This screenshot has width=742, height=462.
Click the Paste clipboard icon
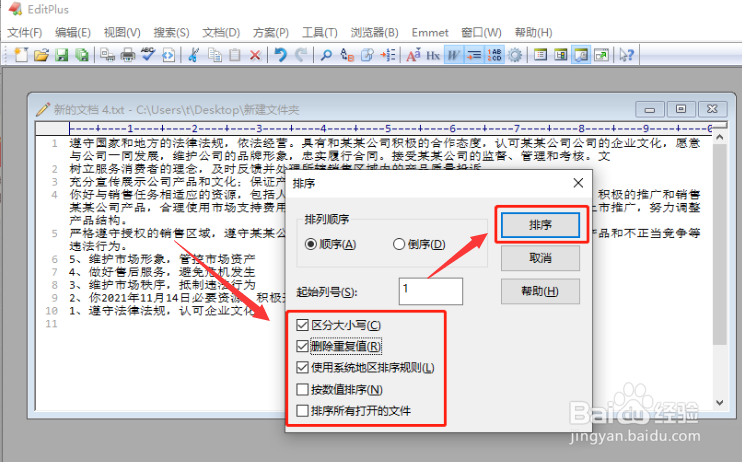coord(235,55)
